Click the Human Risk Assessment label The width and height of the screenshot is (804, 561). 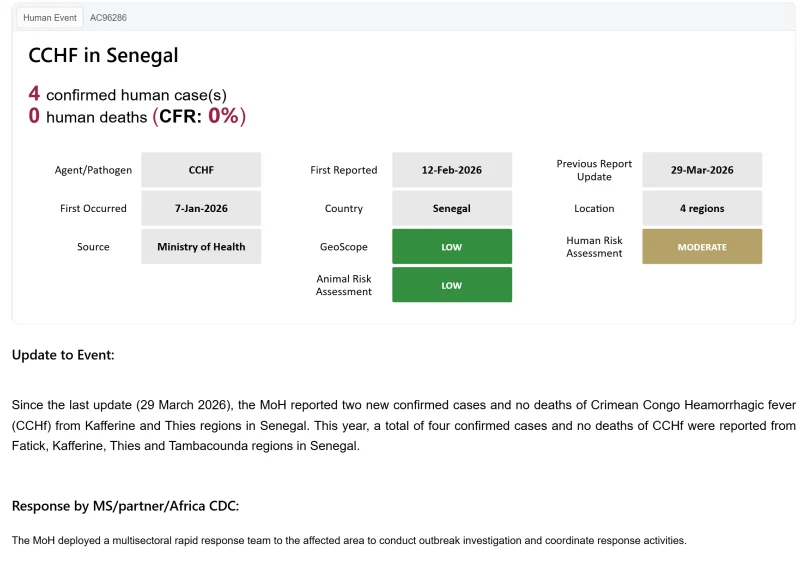point(594,247)
